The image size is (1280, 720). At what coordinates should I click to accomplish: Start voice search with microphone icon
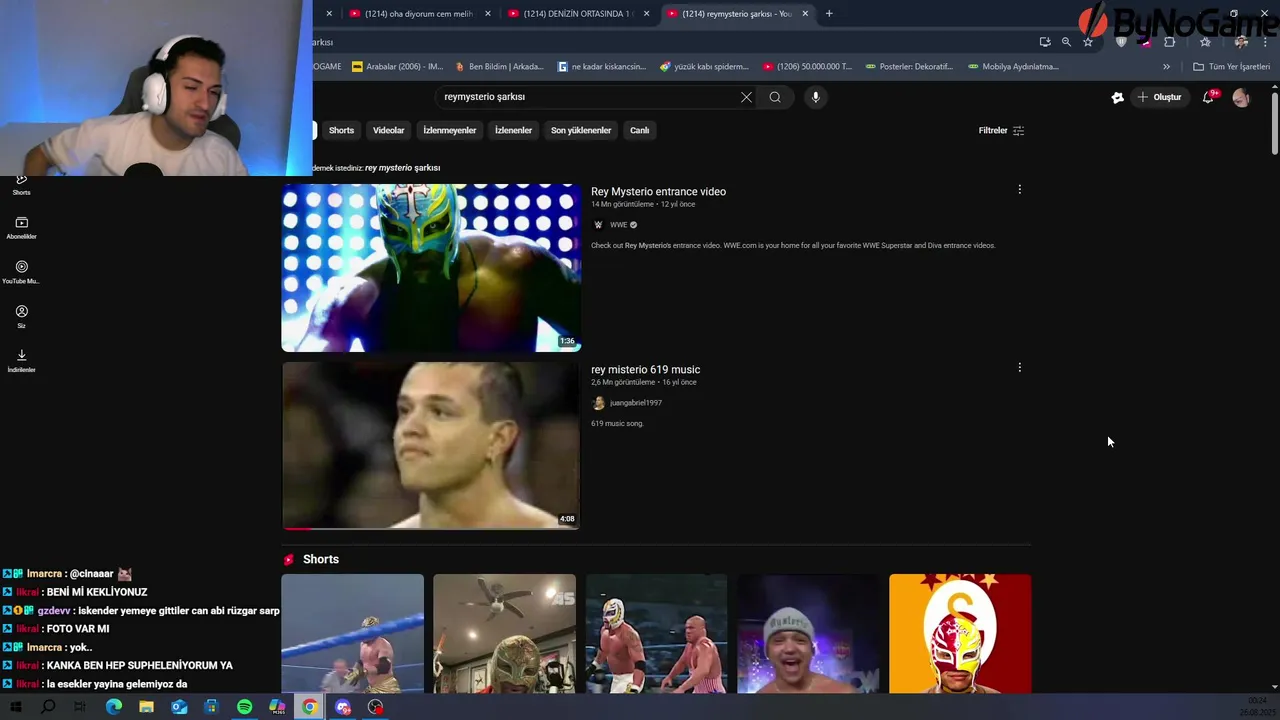(x=816, y=97)
